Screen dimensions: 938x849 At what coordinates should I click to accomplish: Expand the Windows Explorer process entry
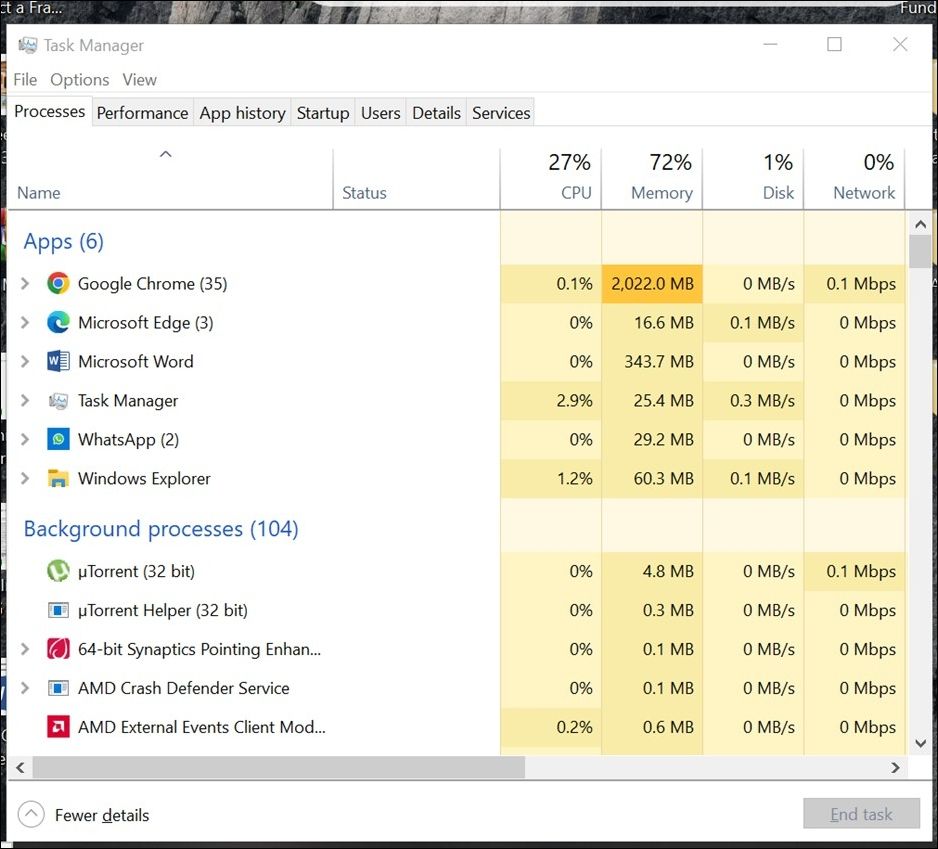(x=25, y=479)
